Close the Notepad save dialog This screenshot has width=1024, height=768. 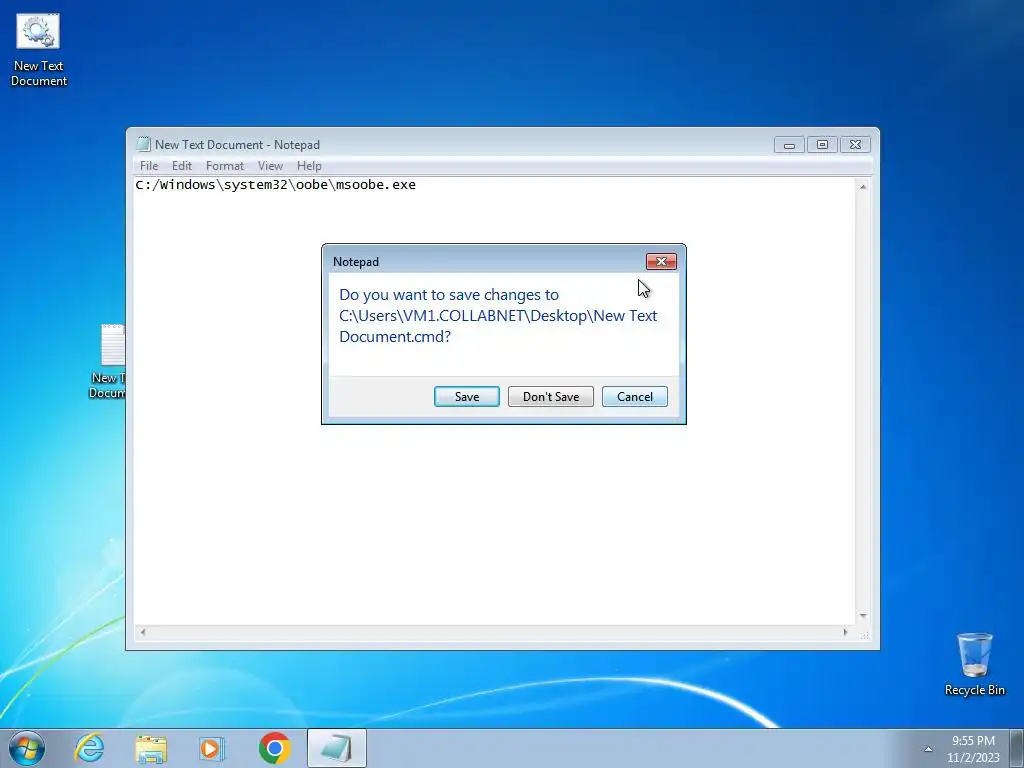[661, 262]
